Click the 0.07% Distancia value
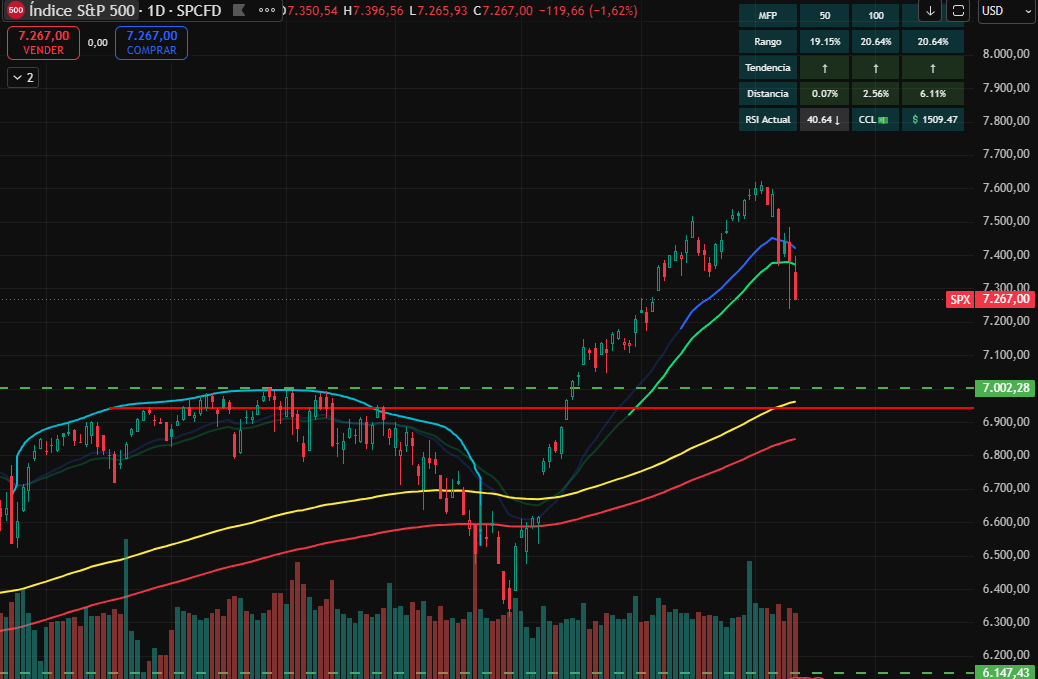This screenshot has height=679, width=1038. tap(824, 93)
